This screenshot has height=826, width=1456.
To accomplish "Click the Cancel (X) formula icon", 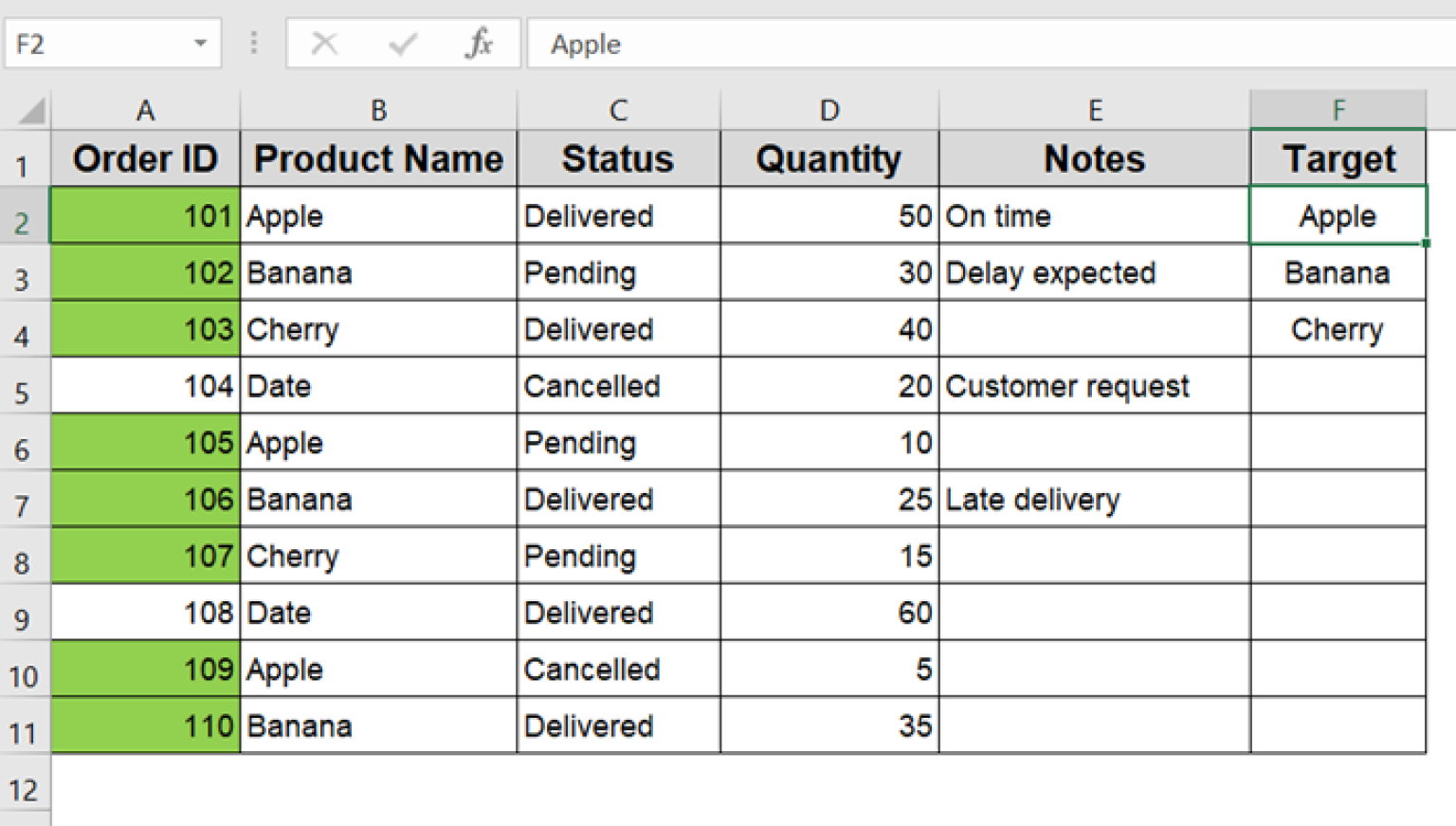I will click(324, 43).
